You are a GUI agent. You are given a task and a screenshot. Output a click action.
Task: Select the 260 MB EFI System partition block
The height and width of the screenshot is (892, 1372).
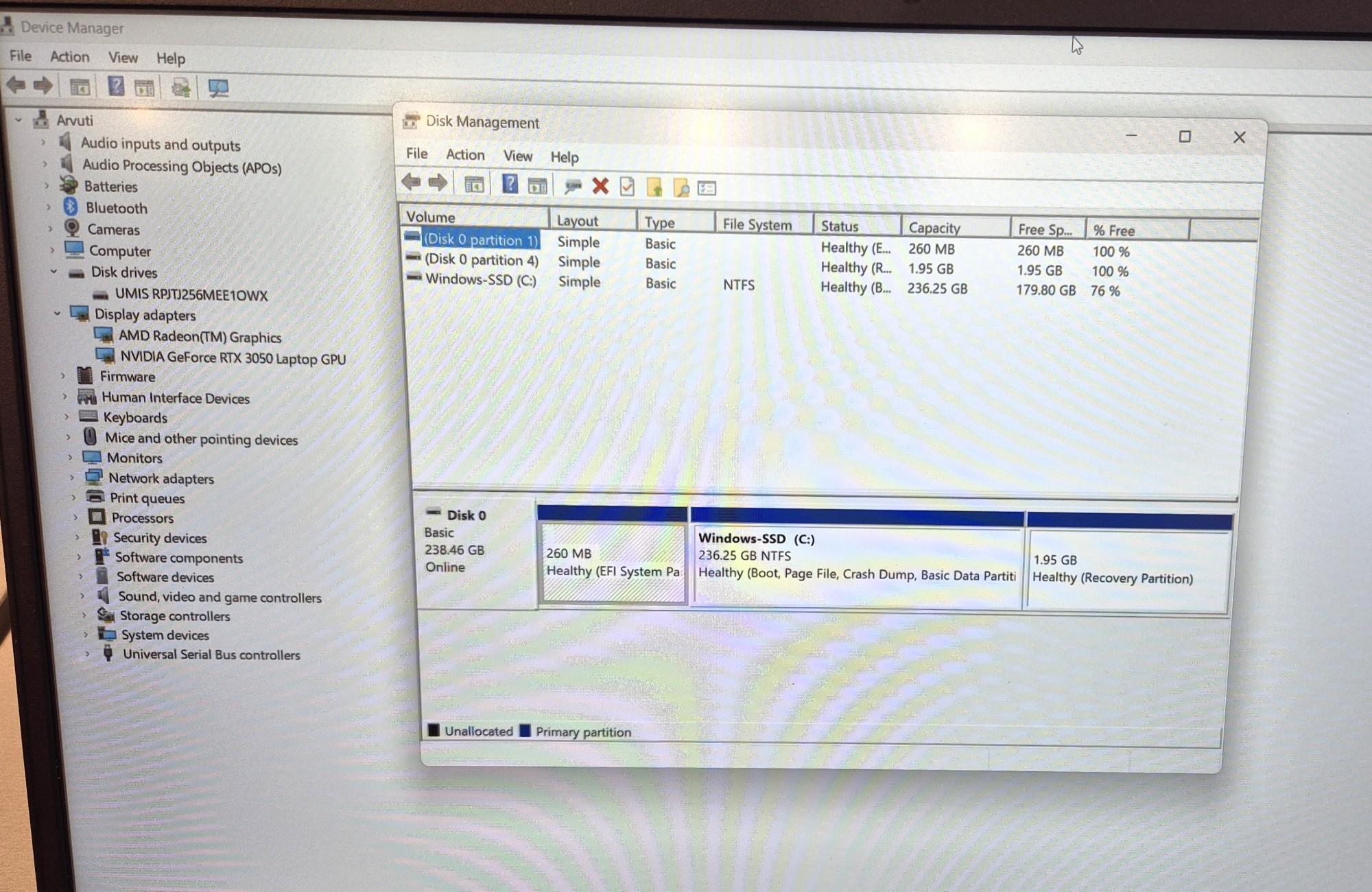click(613, 563)
